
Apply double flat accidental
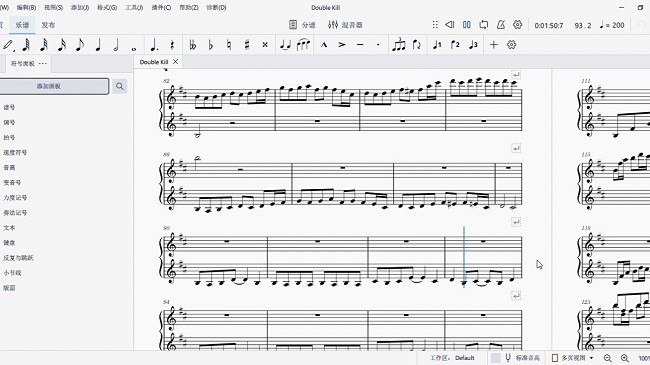click(192, 45)
